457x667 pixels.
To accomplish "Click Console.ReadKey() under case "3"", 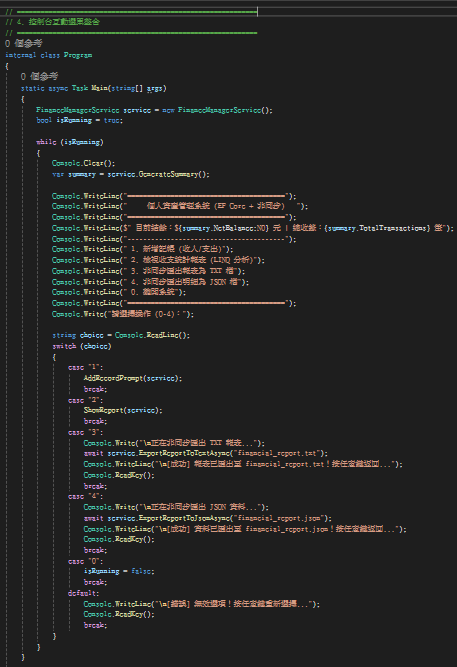I will tap(119, 475).
